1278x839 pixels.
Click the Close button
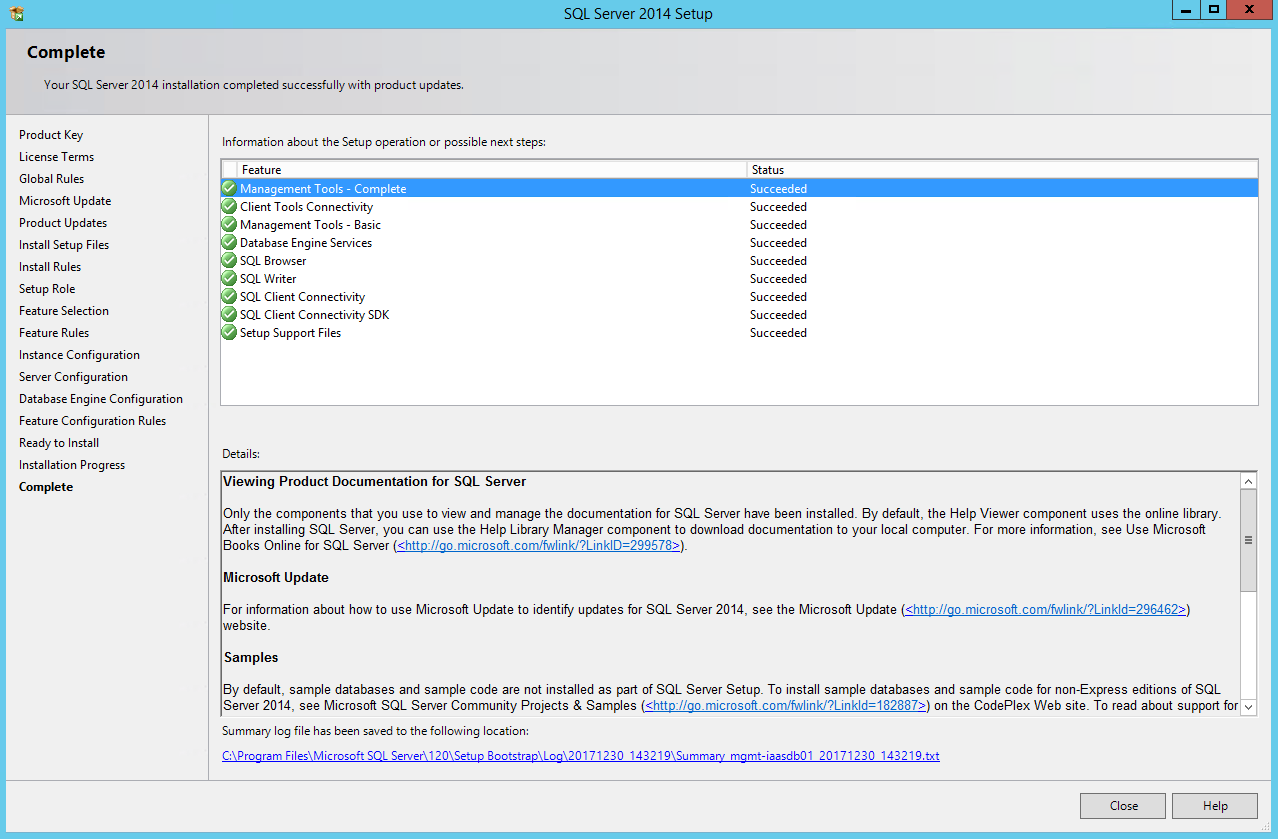1122,805
